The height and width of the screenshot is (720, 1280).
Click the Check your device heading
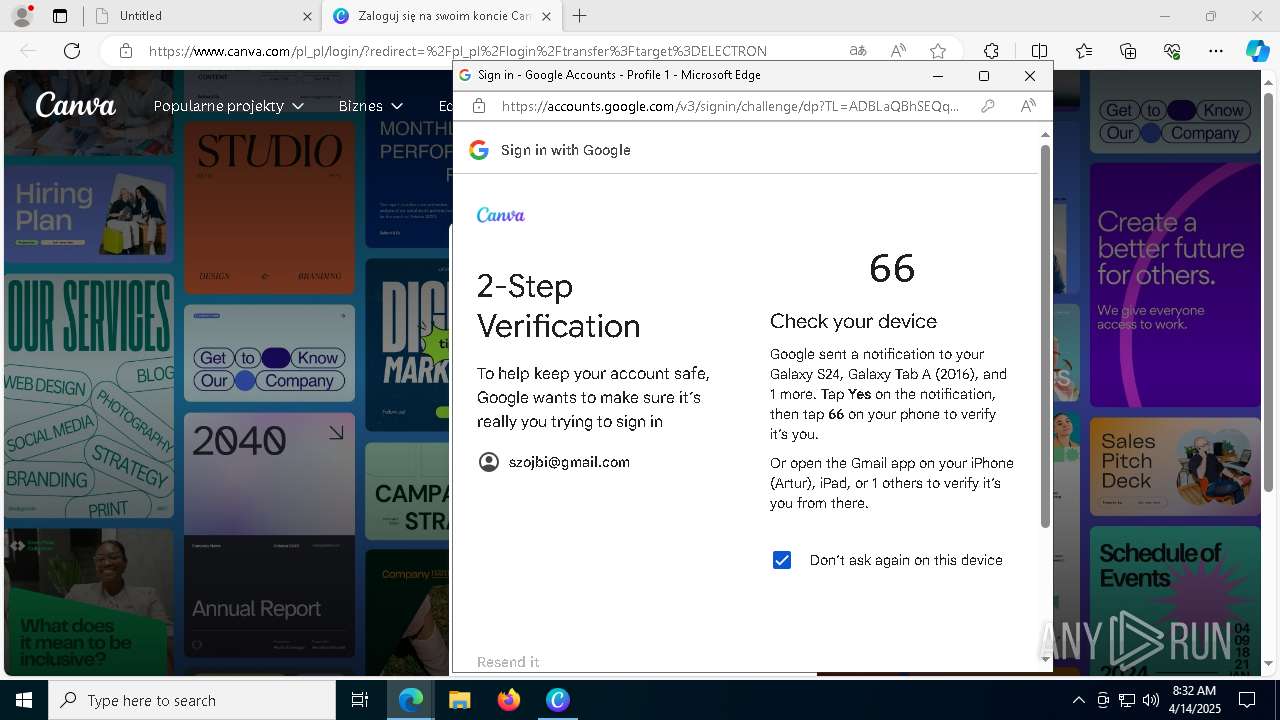pyautogui.click(x=853, y=321)
